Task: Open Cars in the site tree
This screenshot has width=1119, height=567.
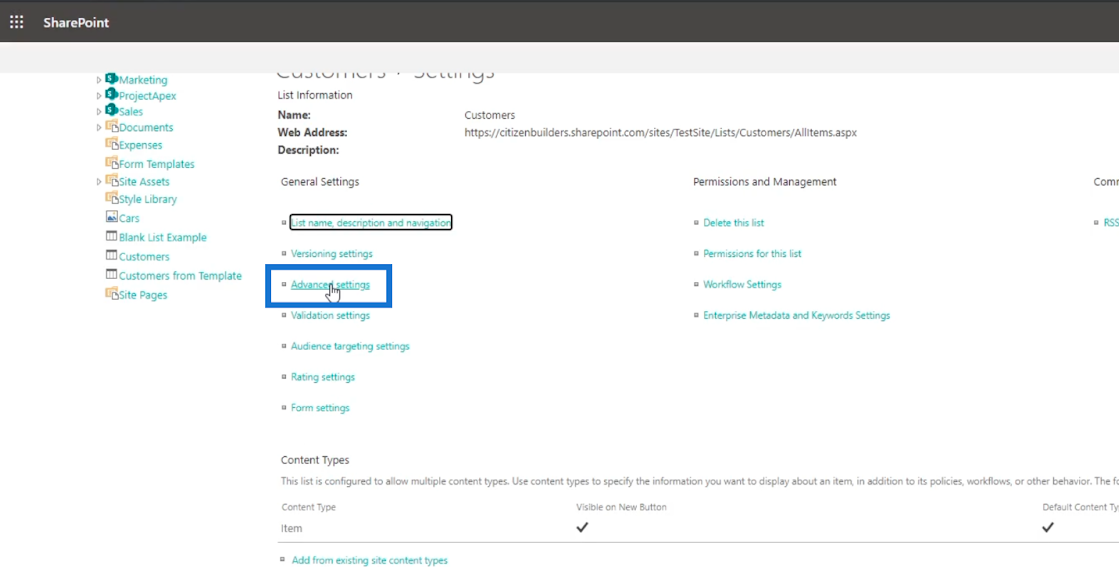Action: [x=128, y=218]
